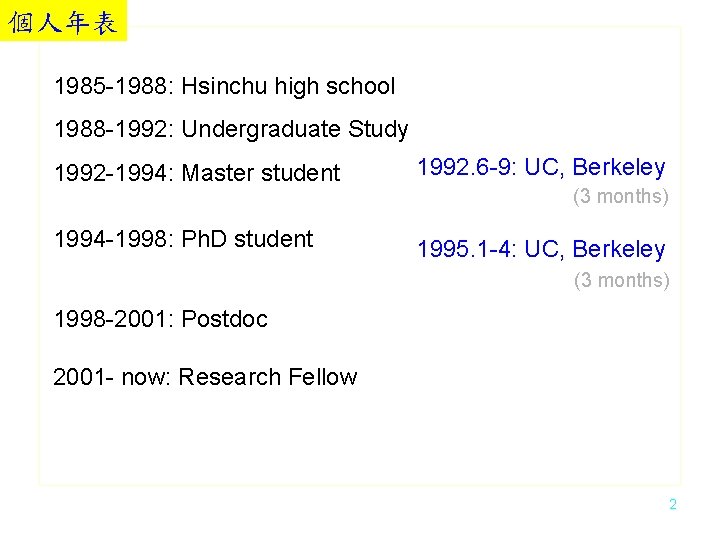Click '(3 months)' below the 1995.1-4 entry
This screenshot has height=540, width=720.
tap(620, 280)
